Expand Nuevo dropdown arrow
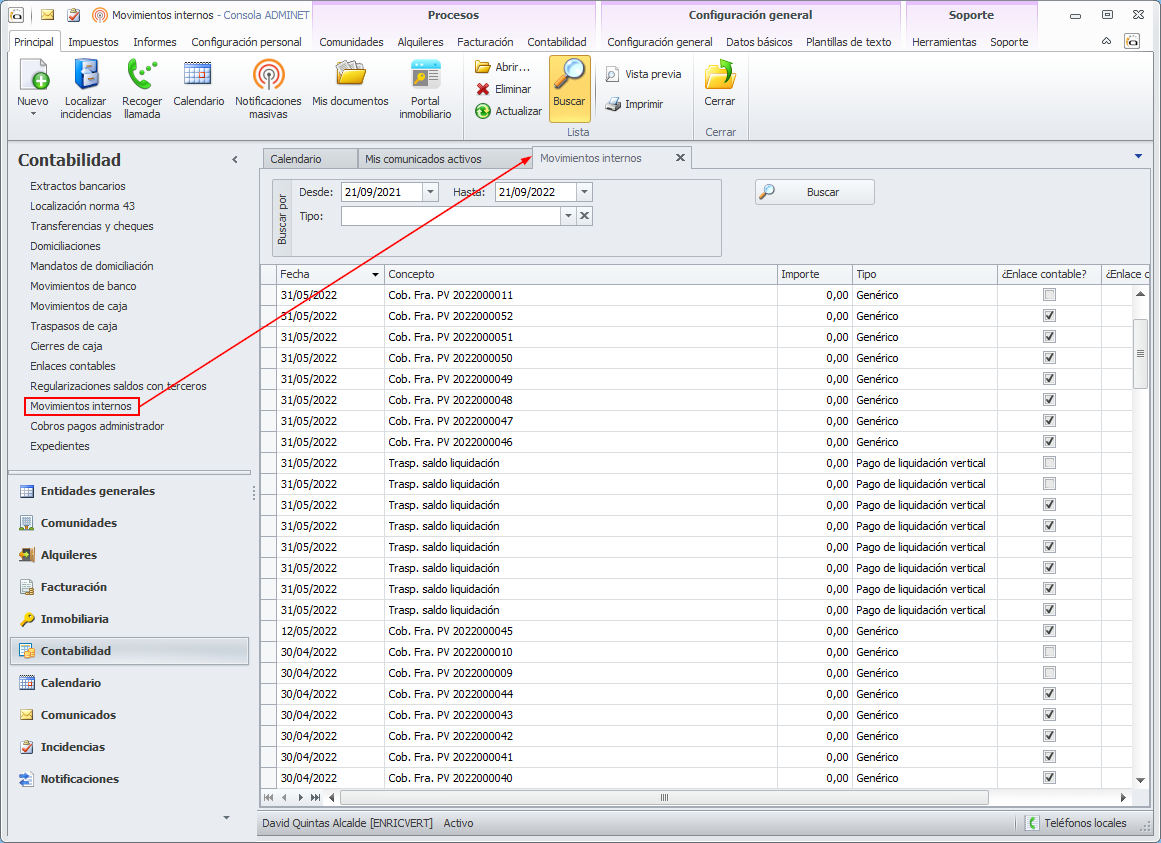Viewport: 1161px width, 843px height. pos(33,115)
